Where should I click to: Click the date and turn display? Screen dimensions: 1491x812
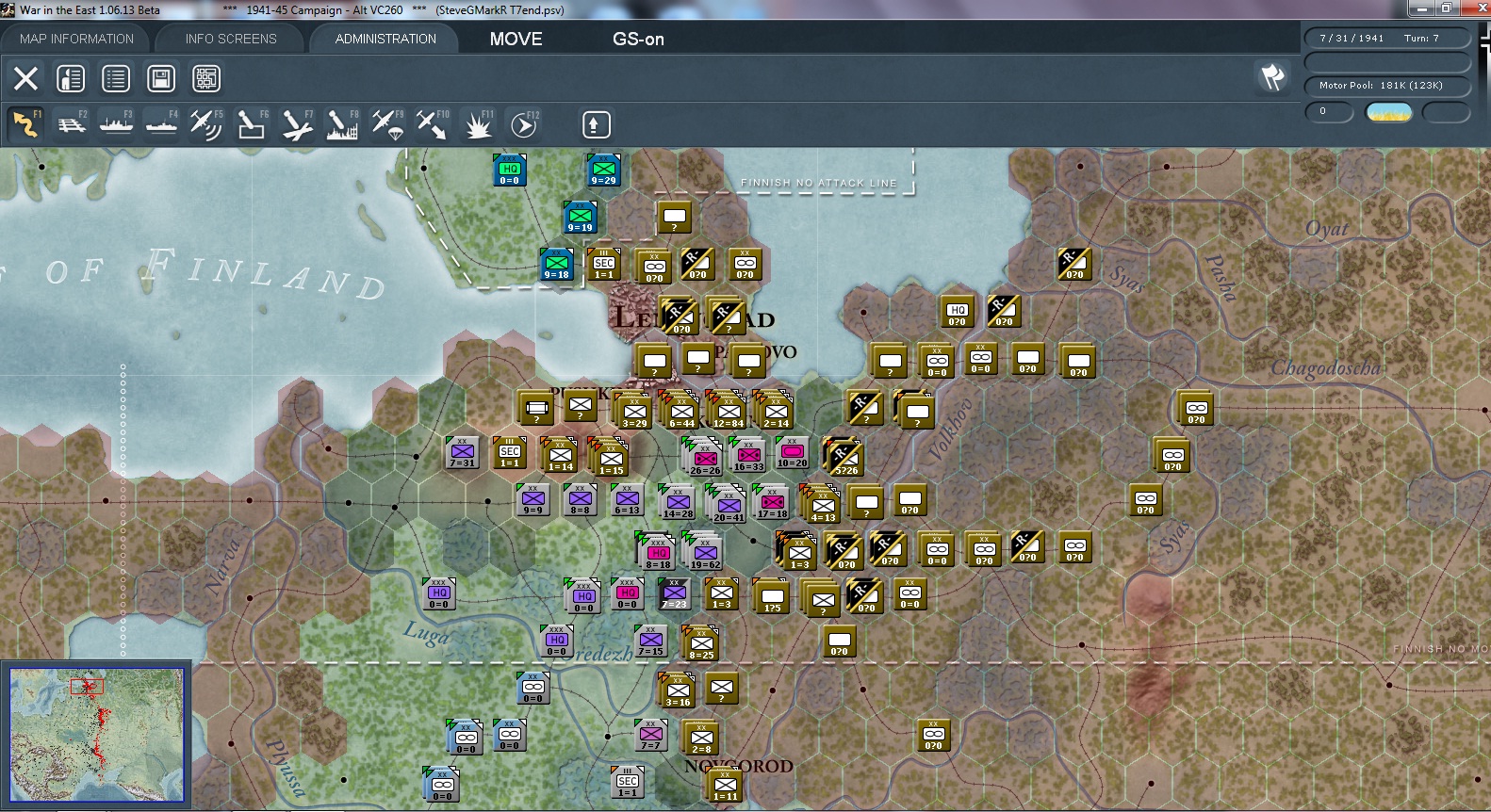1387,38
